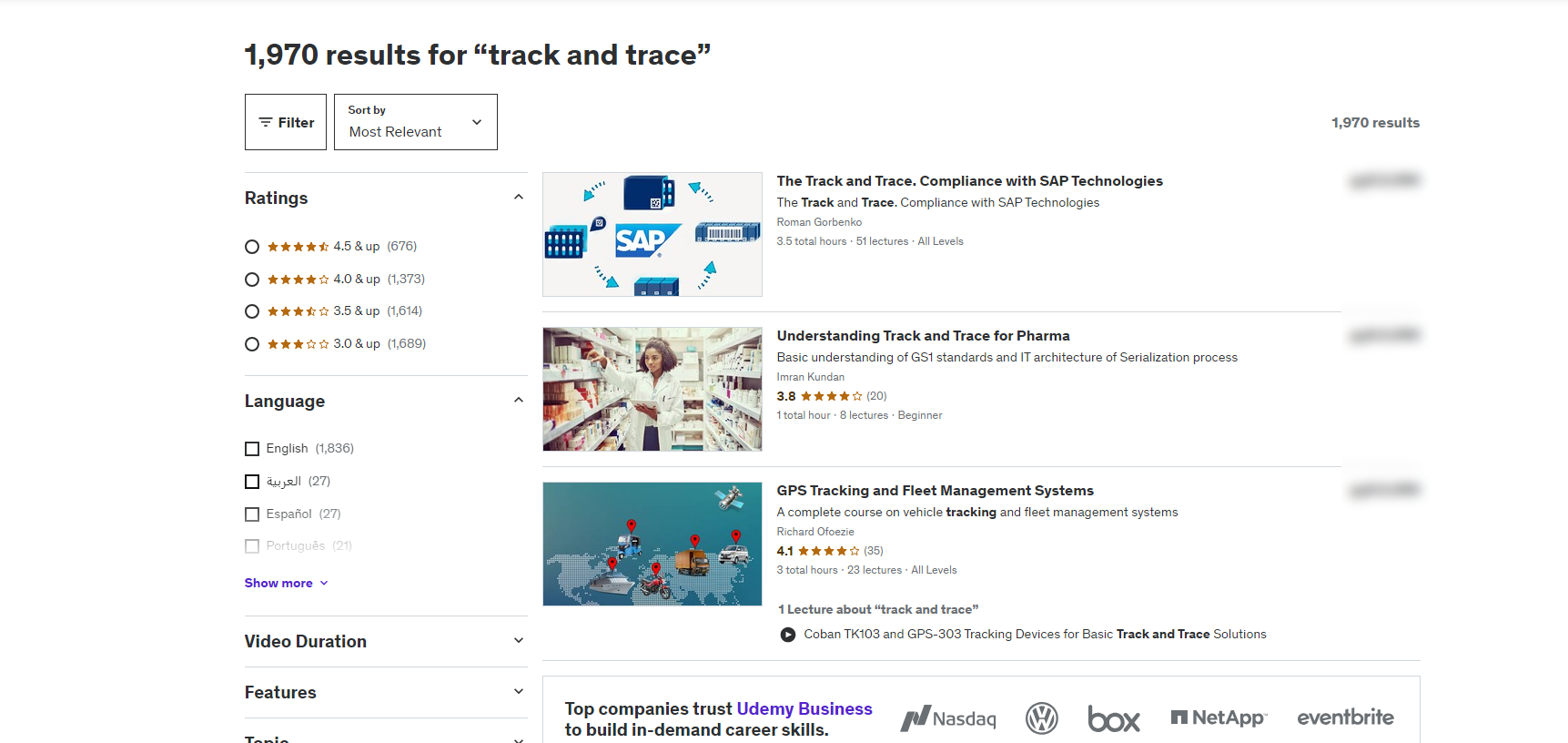This screenshot has height=743, width=1568.
Task: Tick the Español language checkbox
Action: pyautogui.click(x=252, y=514)
